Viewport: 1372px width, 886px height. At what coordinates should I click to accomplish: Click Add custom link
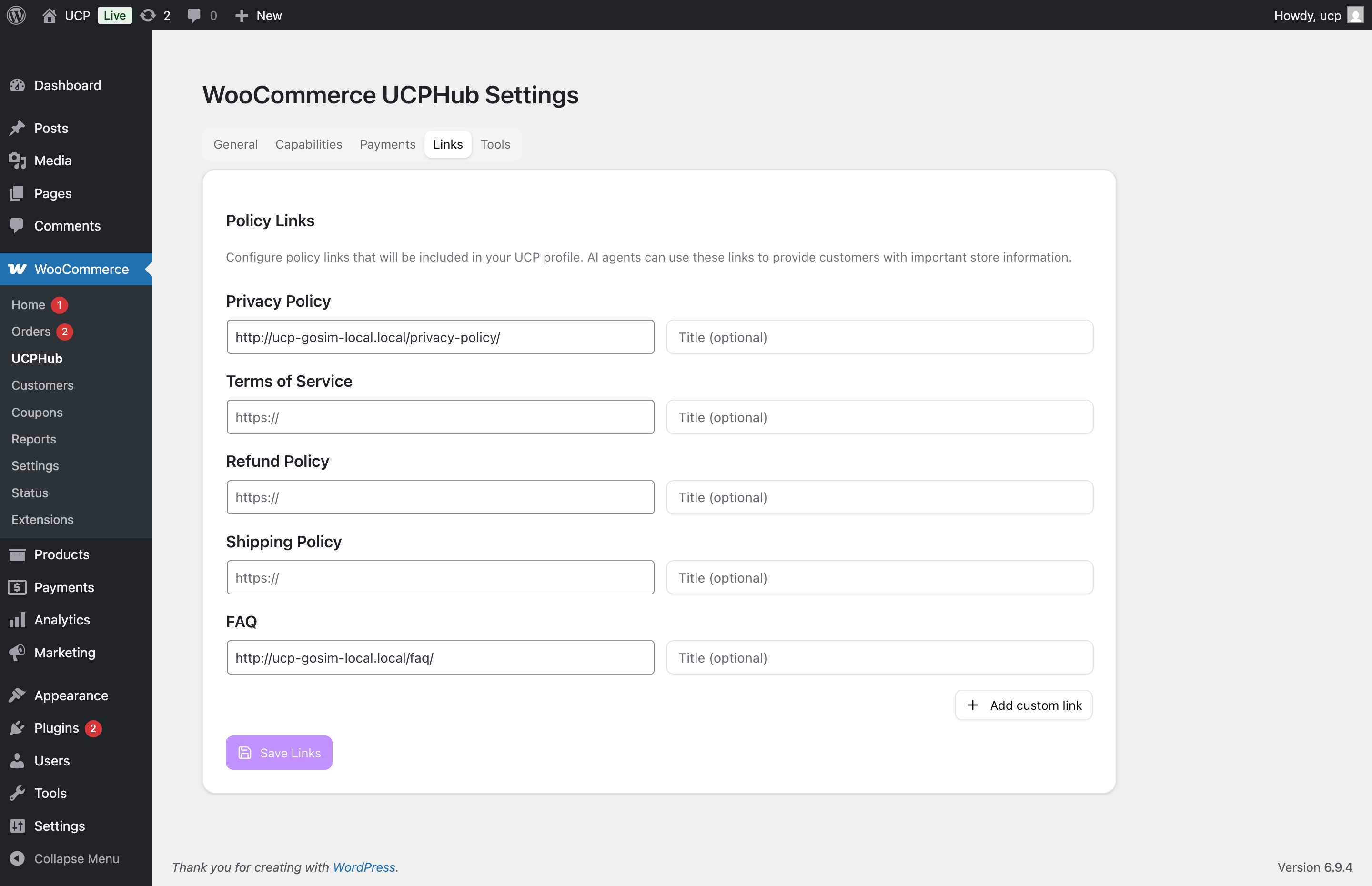(x=1023, y=705)
